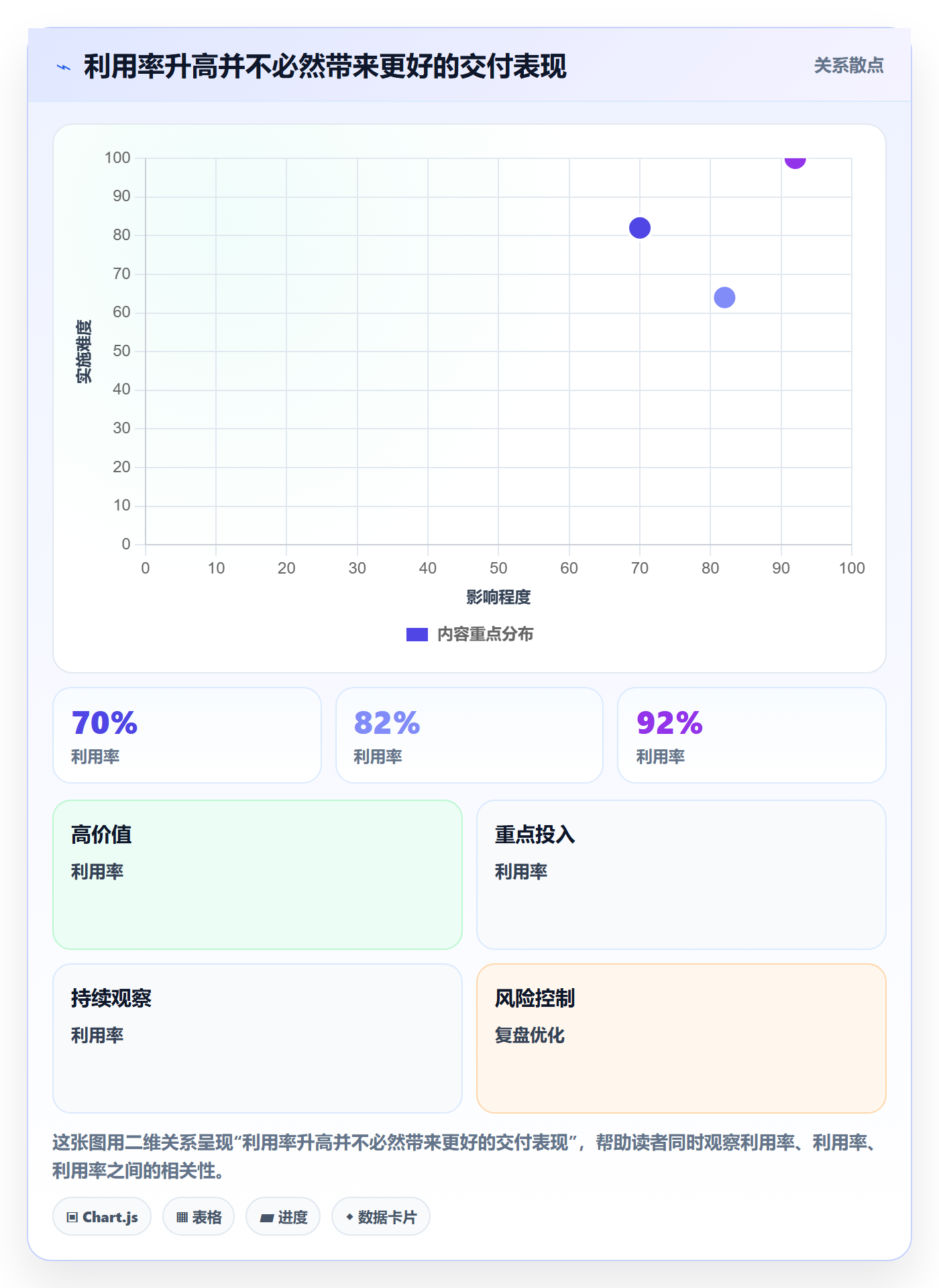
Task: Select the orange 风险控制 quadrant card
Action: (x=681, y=1038)
